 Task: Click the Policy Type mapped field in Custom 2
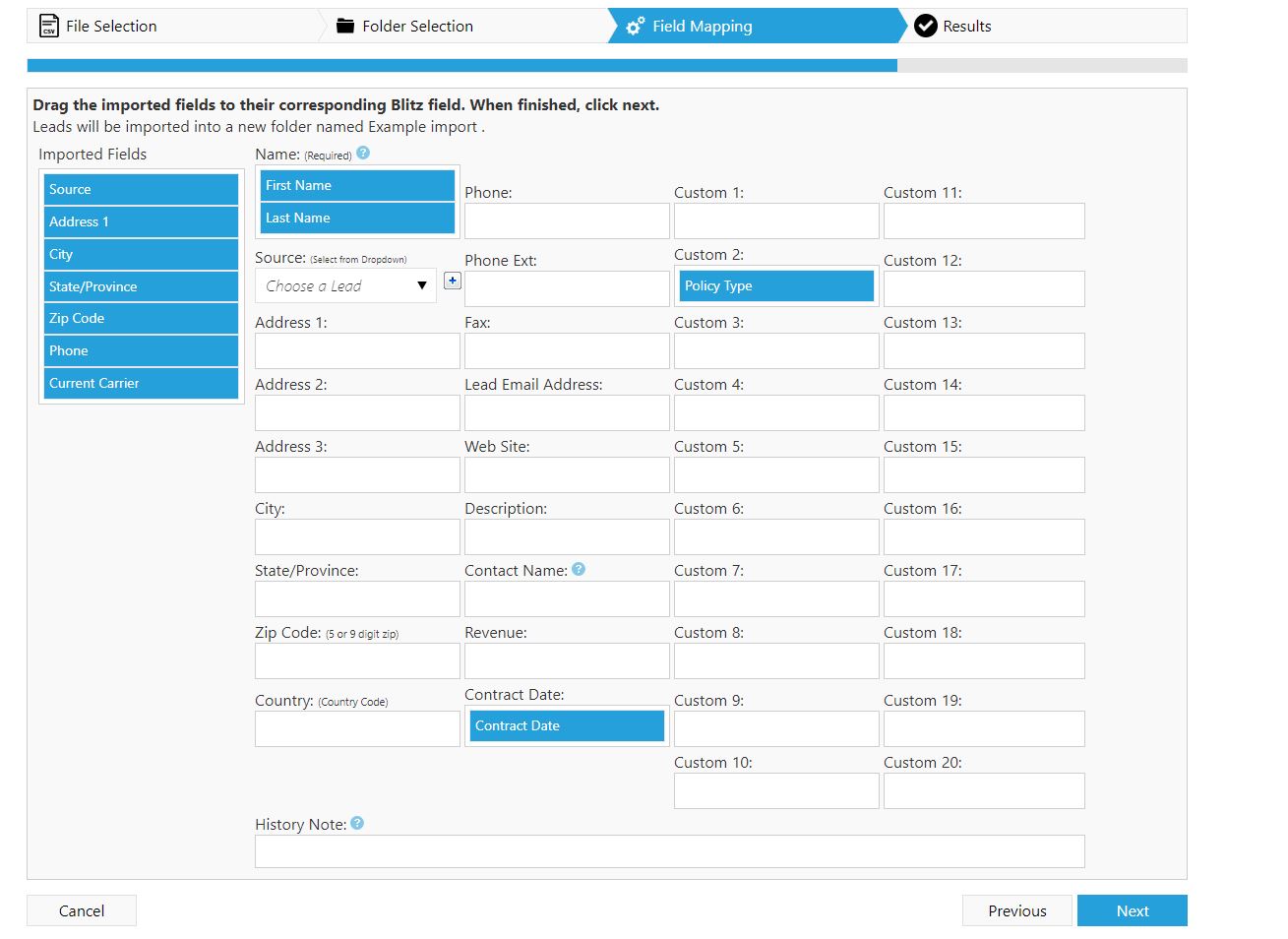click(776, 285)
